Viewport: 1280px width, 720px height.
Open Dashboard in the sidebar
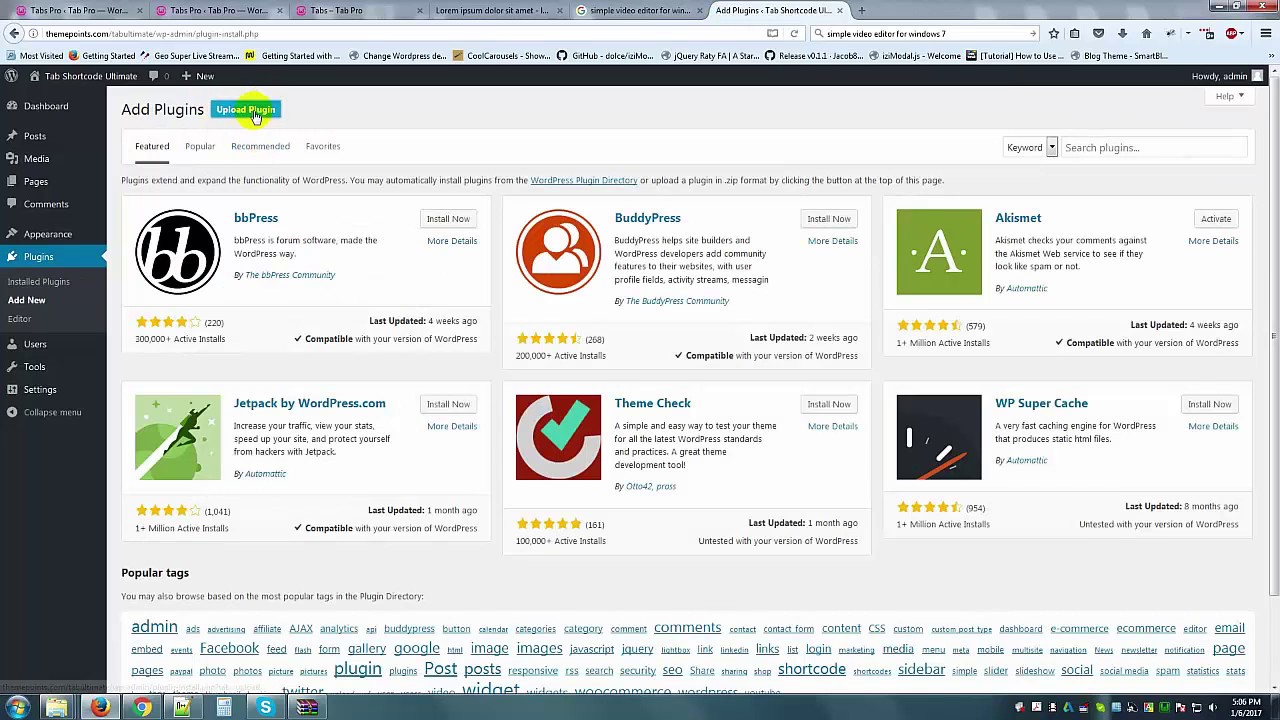coord(46,106)
